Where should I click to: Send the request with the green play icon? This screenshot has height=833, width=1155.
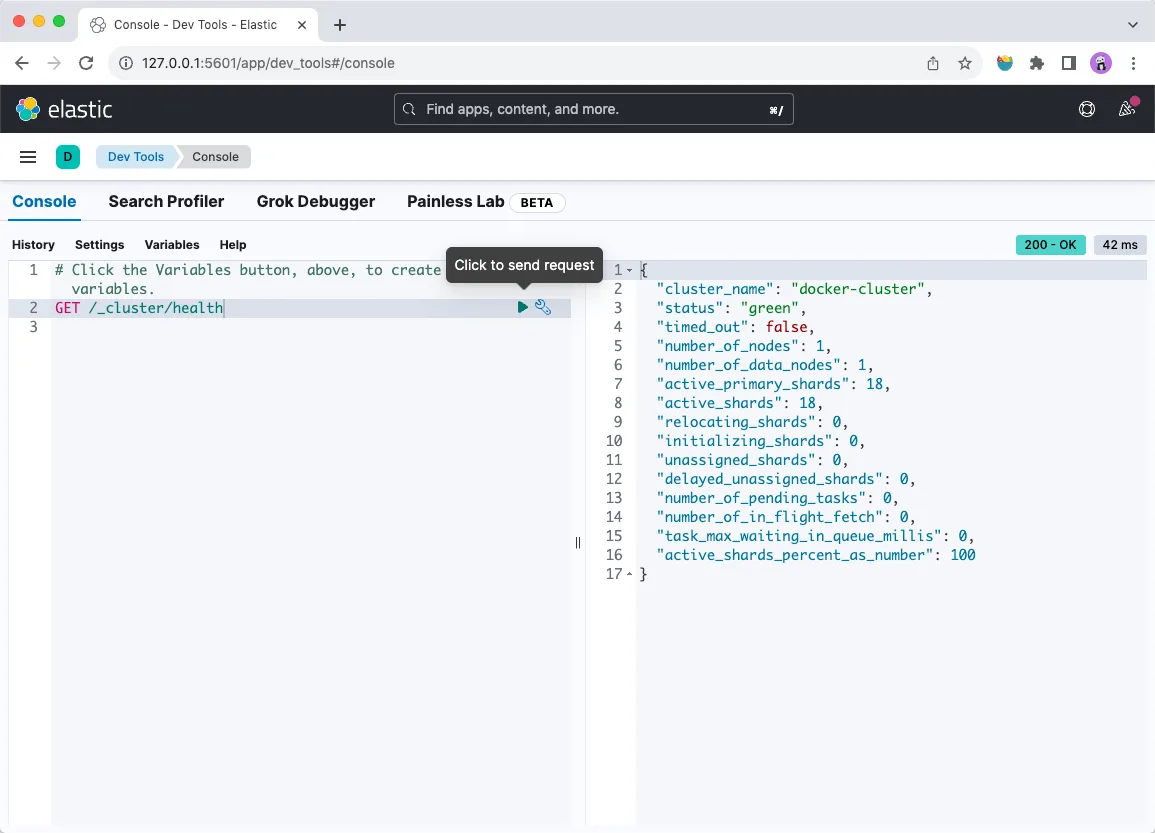[522, 307]
